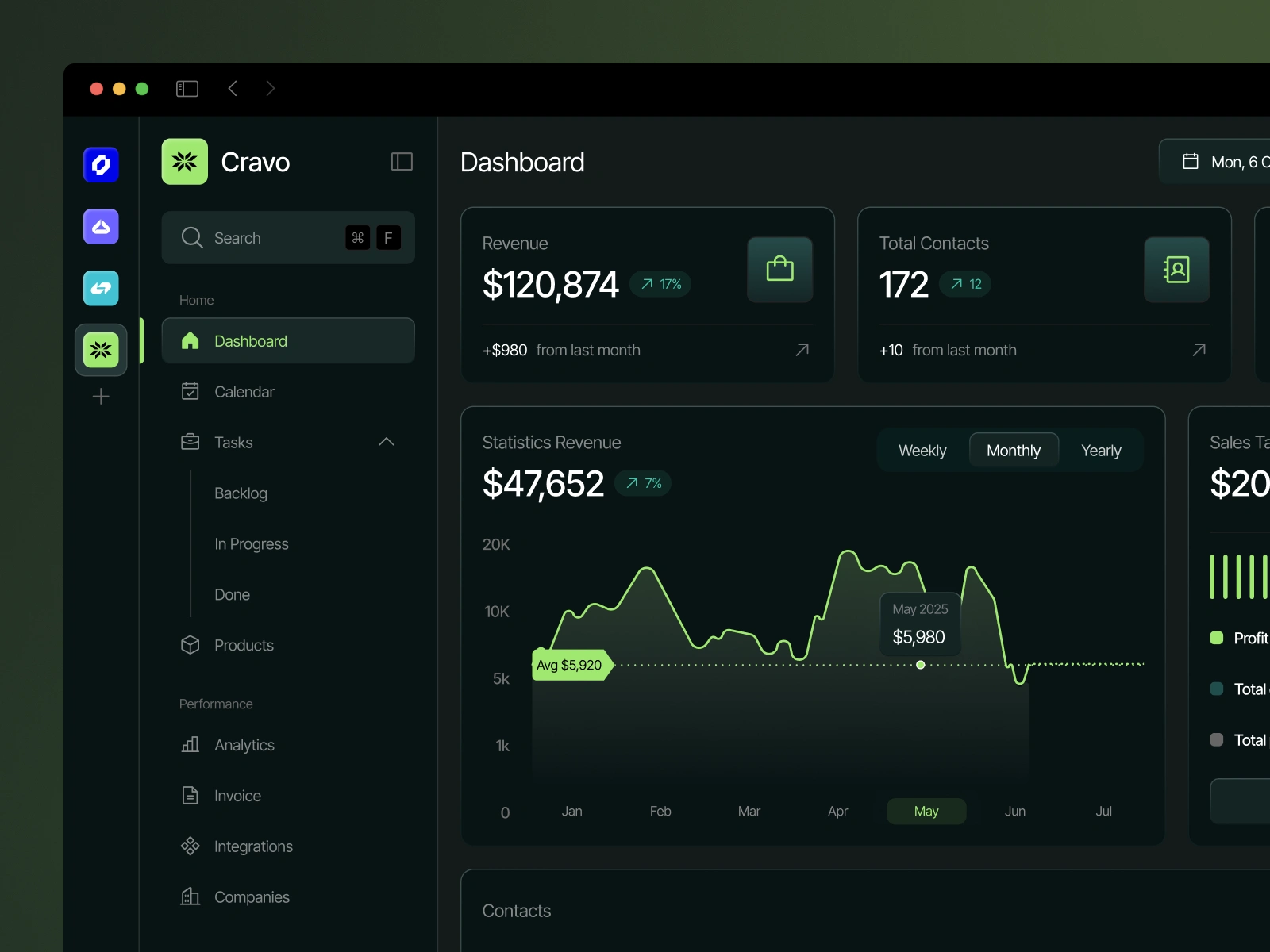Open the date picker showing Mon, 6
Viewport: 1270px width, 952px height.
point(1215,162)
